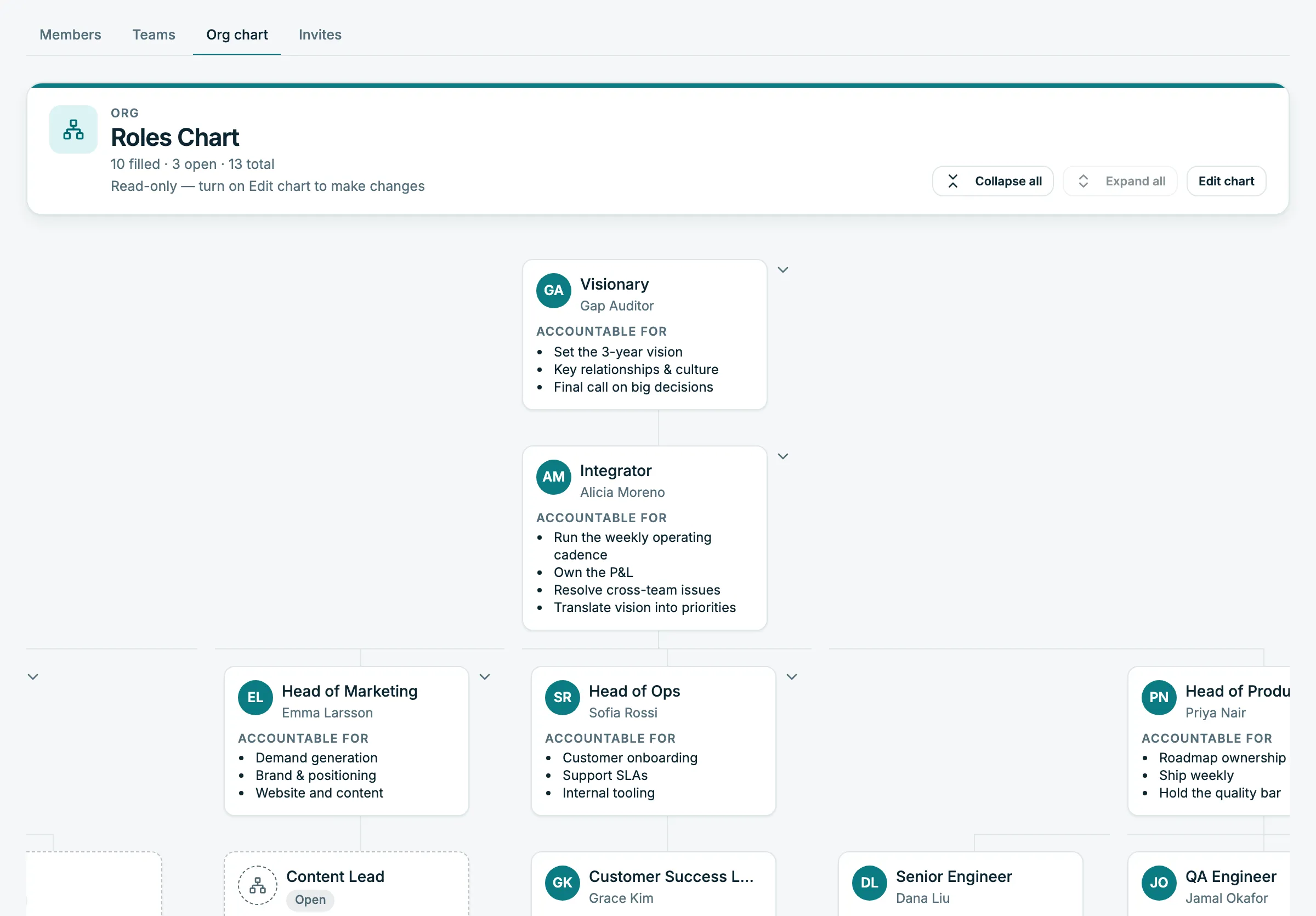
Task: Click 'Ship weekly' bullet
Action: pyautogui.click(x=1196, y=776)
